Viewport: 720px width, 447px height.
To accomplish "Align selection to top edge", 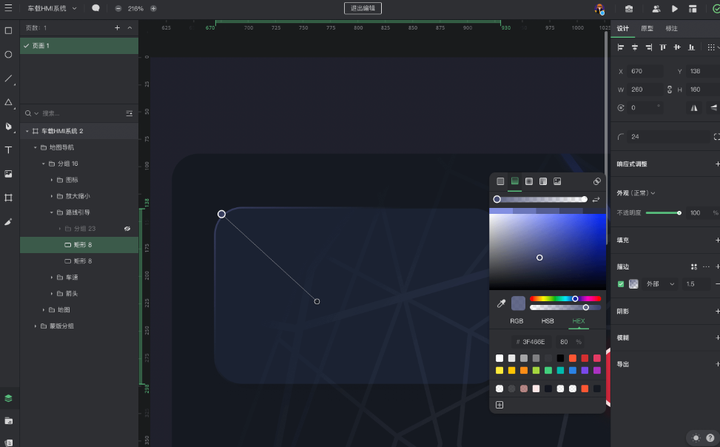I will (663, 47).
